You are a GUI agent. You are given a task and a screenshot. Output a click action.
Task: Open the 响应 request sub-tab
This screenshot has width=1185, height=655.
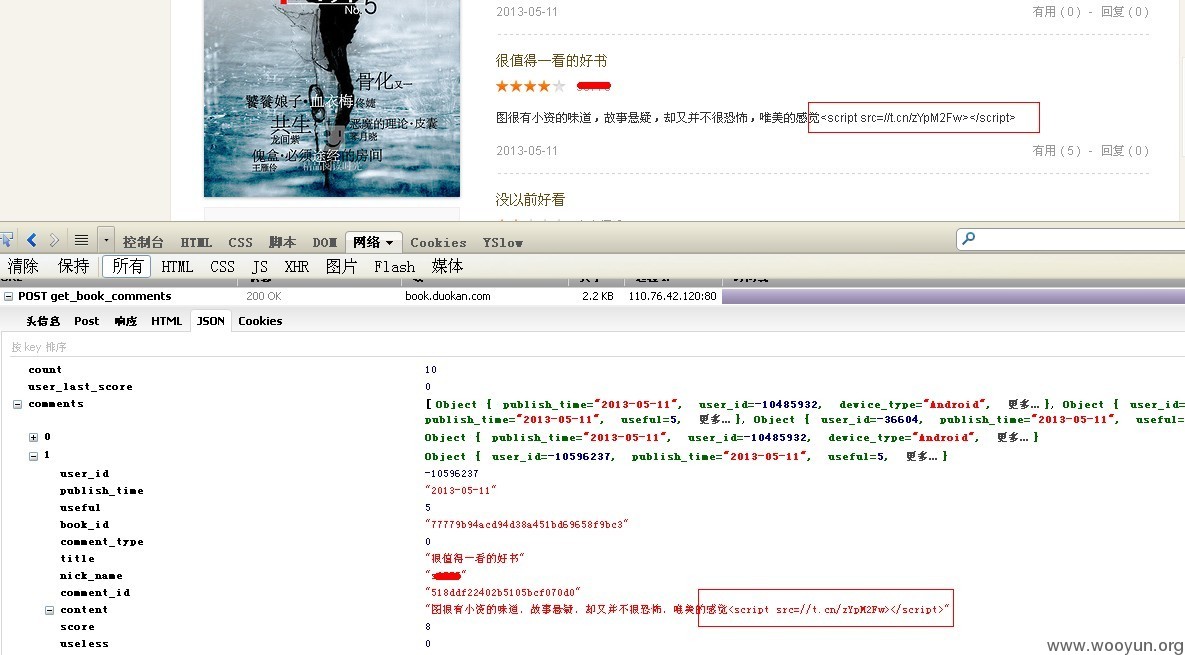tap(125, 321)
